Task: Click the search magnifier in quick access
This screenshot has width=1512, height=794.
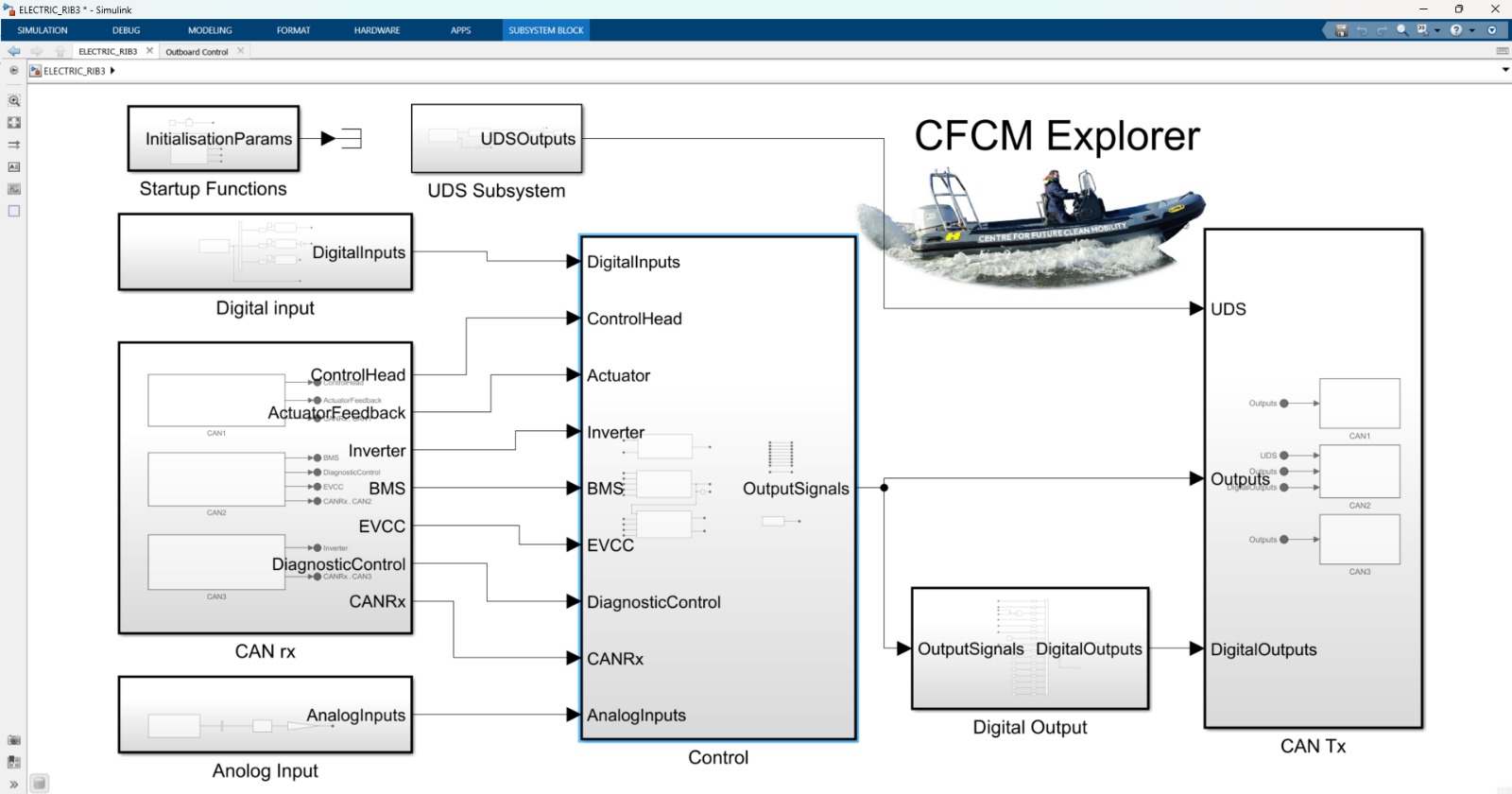Action: pos(1402,30)
